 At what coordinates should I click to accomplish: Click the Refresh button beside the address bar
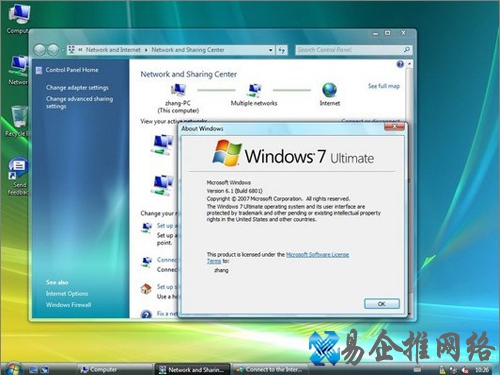coord(282,50)
